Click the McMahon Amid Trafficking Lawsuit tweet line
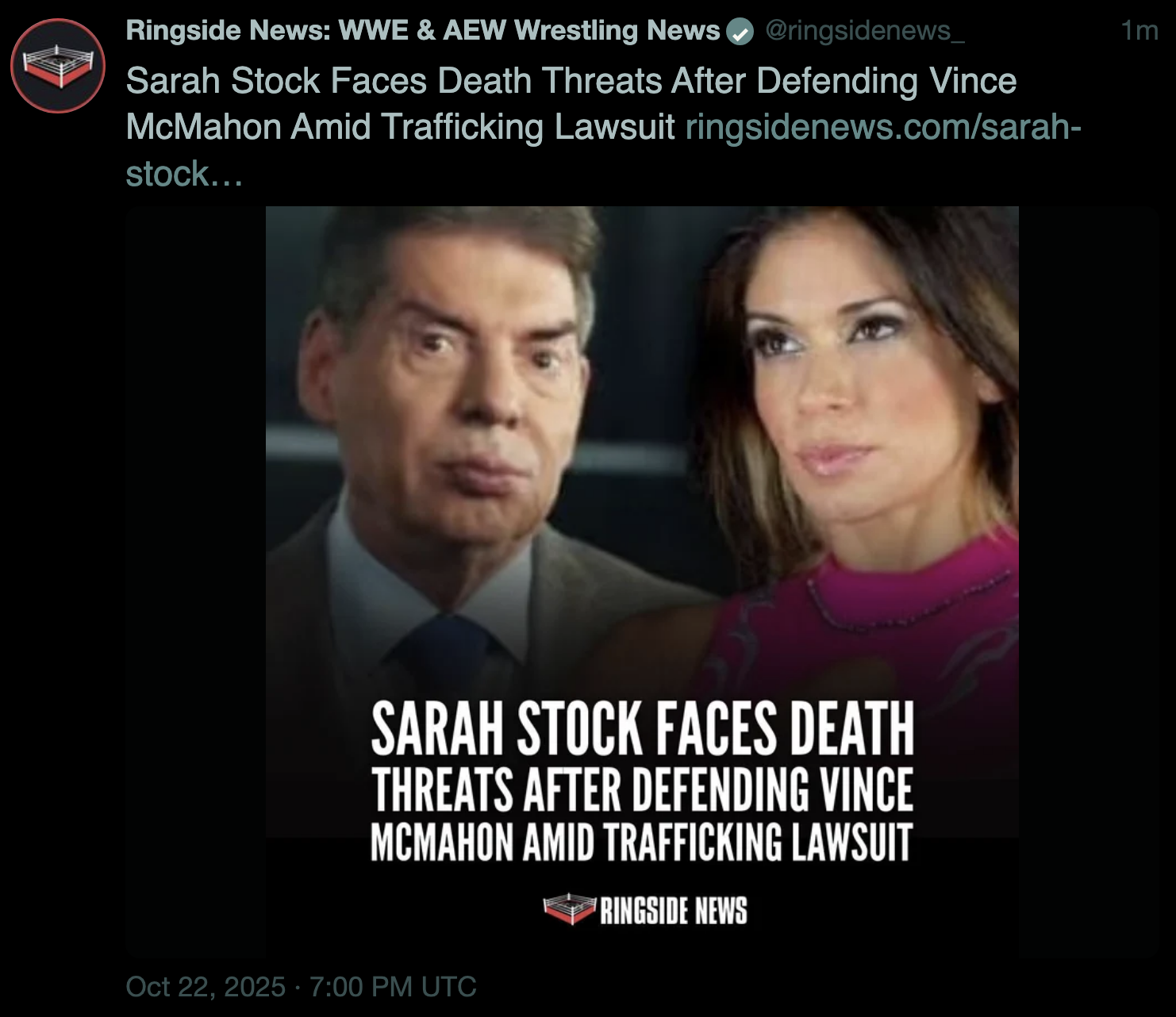 [400, 127]
